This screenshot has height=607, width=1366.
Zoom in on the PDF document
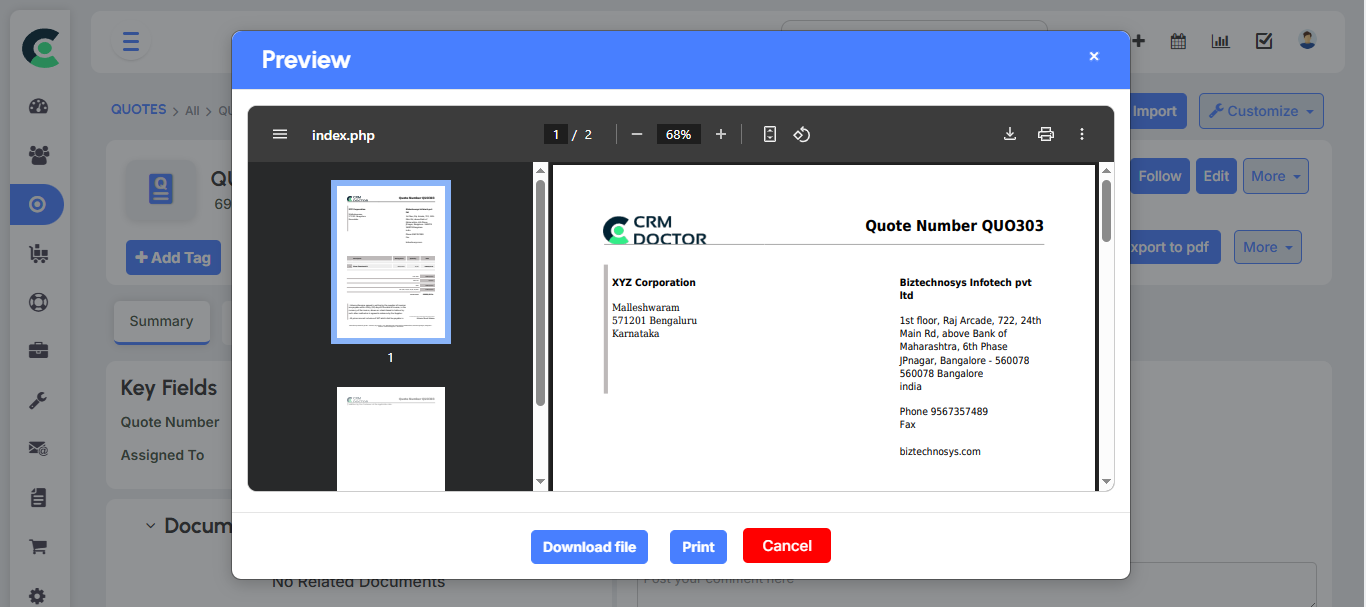721,134
